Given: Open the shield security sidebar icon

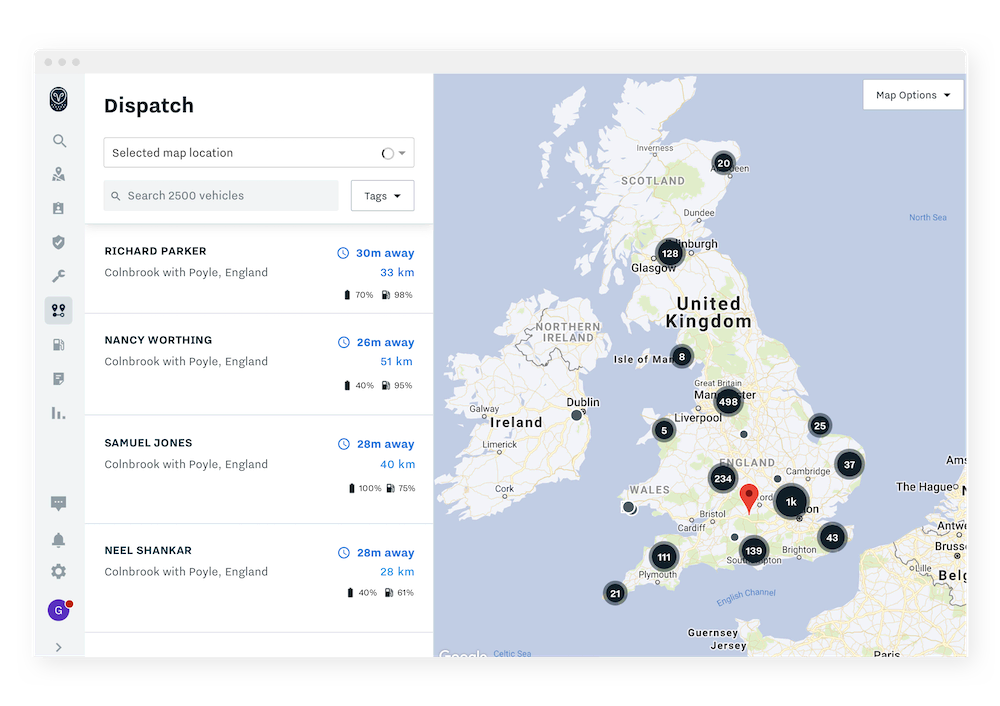Looking at the screenshot, I should click(x=59, y=242).
